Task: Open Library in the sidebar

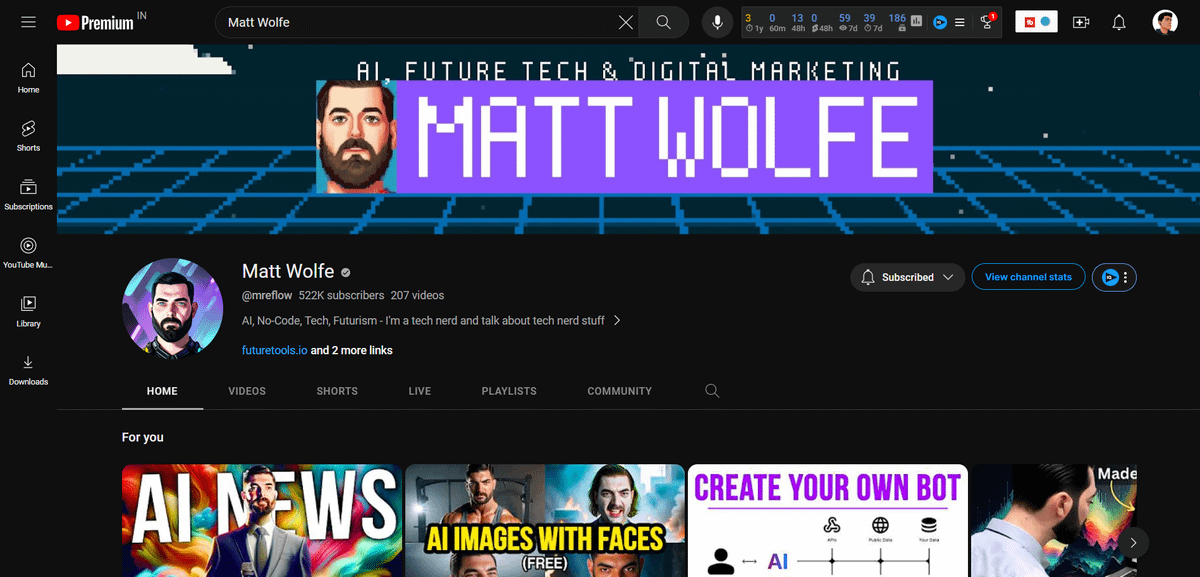Action: pyautogui.click(x=28, y=312)
